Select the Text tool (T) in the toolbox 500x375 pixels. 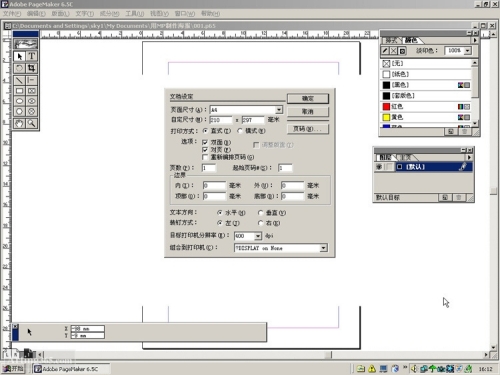(x=31, y=56)
